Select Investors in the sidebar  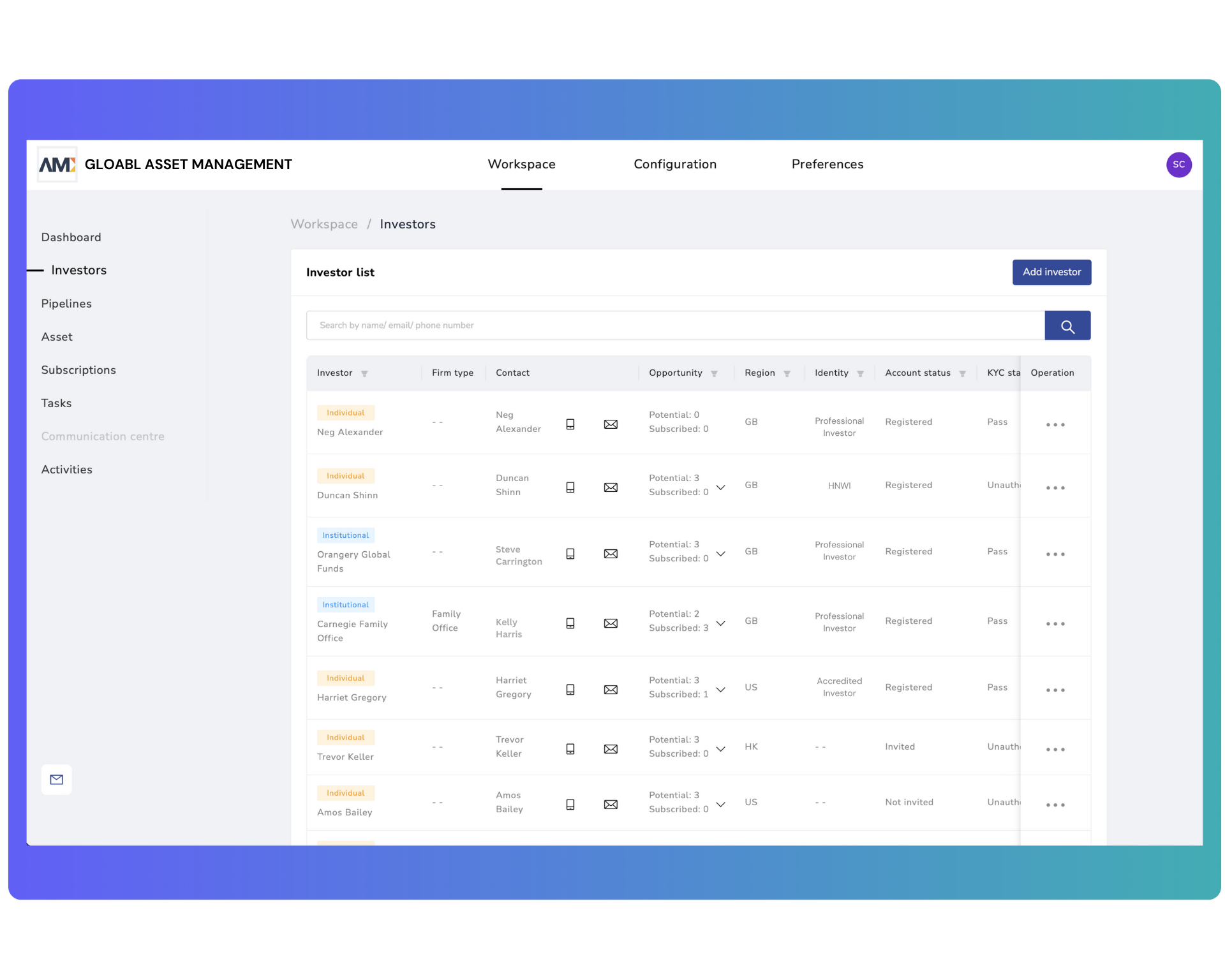(x=78, y=271)
